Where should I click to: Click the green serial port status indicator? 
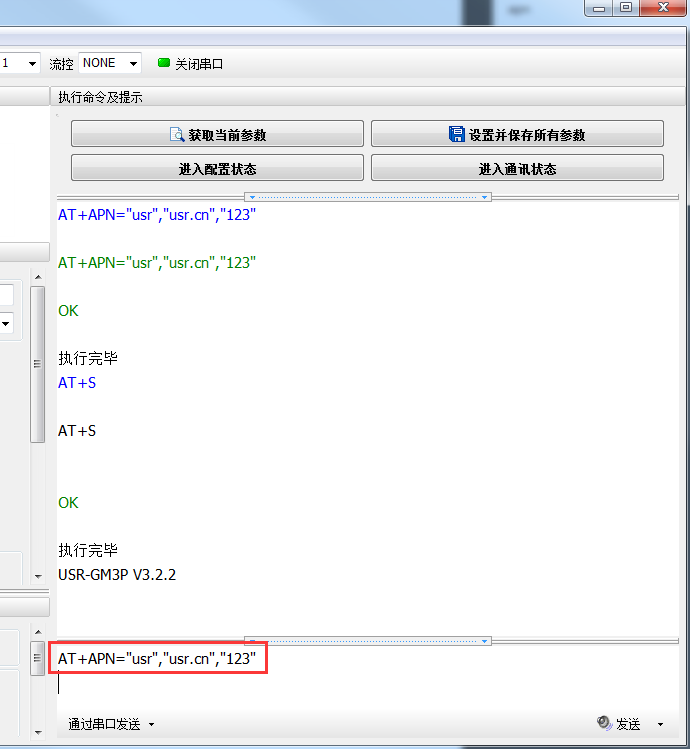[164, 63]
